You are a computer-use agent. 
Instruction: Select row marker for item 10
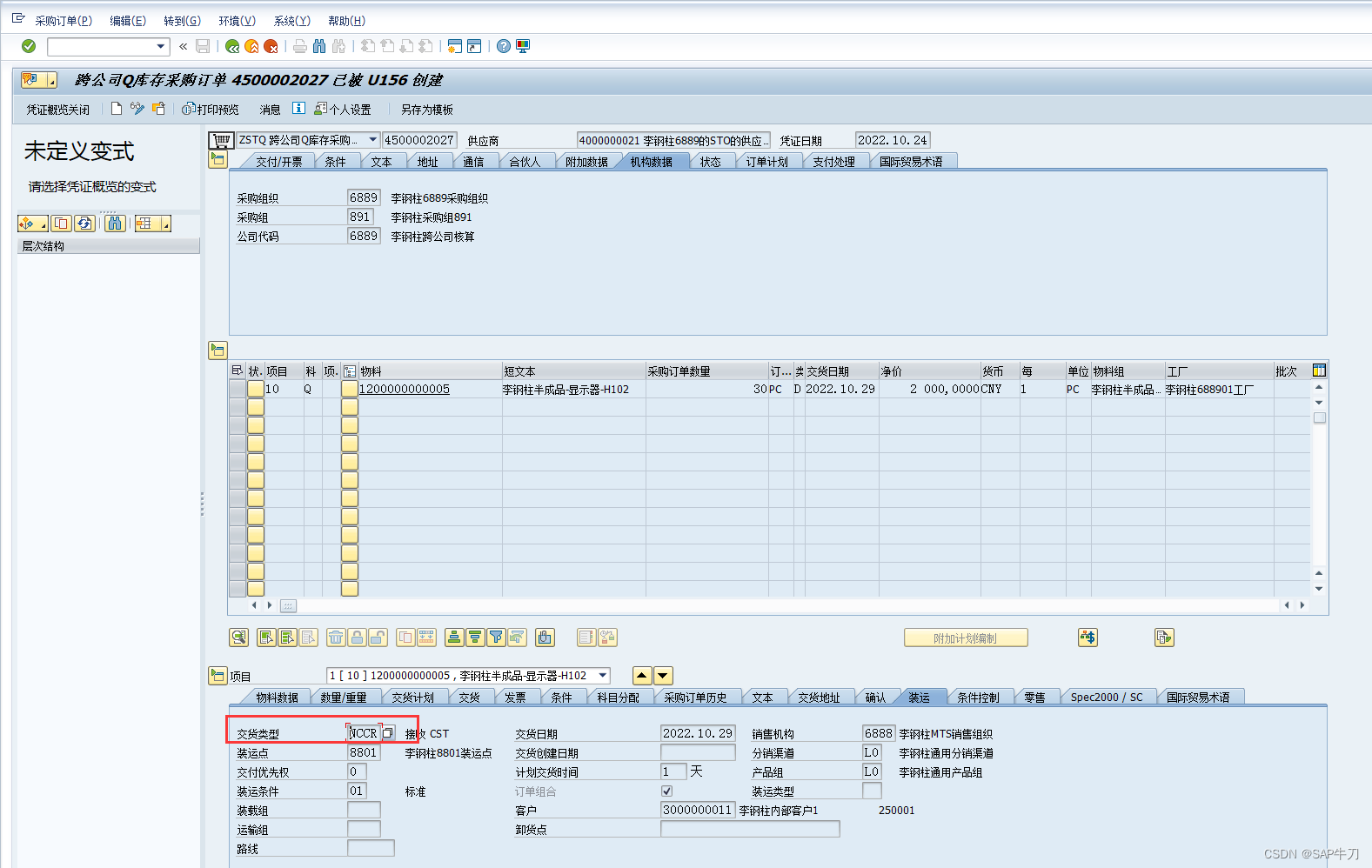point(237,389)
